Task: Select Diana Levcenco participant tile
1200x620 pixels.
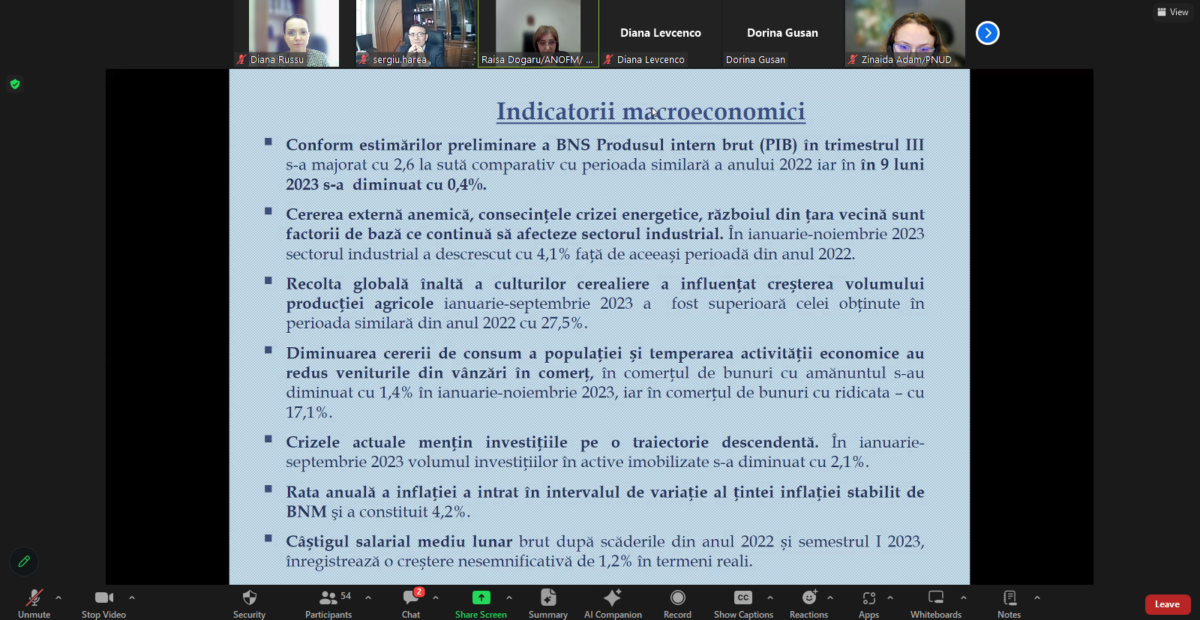Action: pos(660,33)
